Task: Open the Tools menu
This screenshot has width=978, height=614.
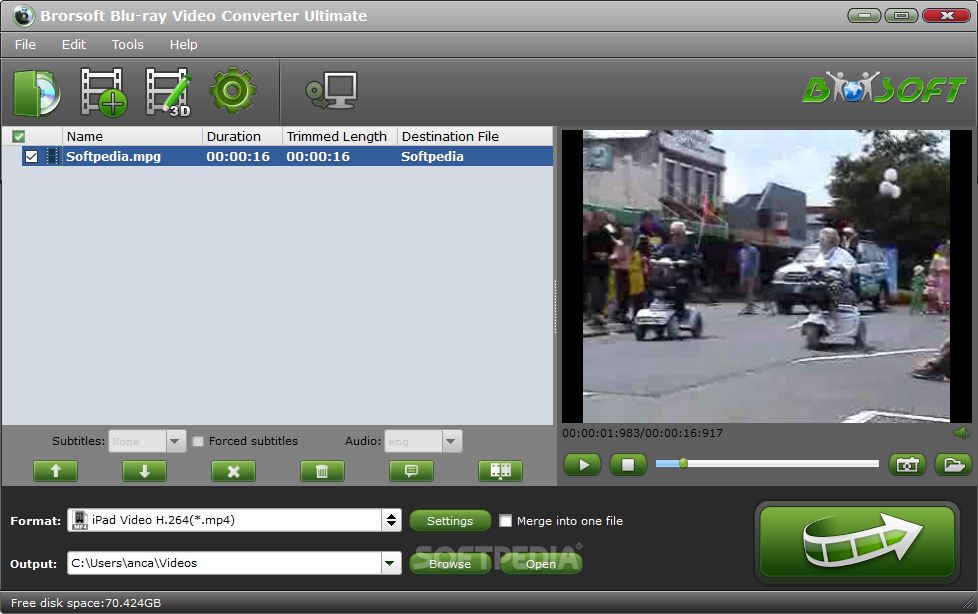Action: pyautogui.click(x=127, y=44)
